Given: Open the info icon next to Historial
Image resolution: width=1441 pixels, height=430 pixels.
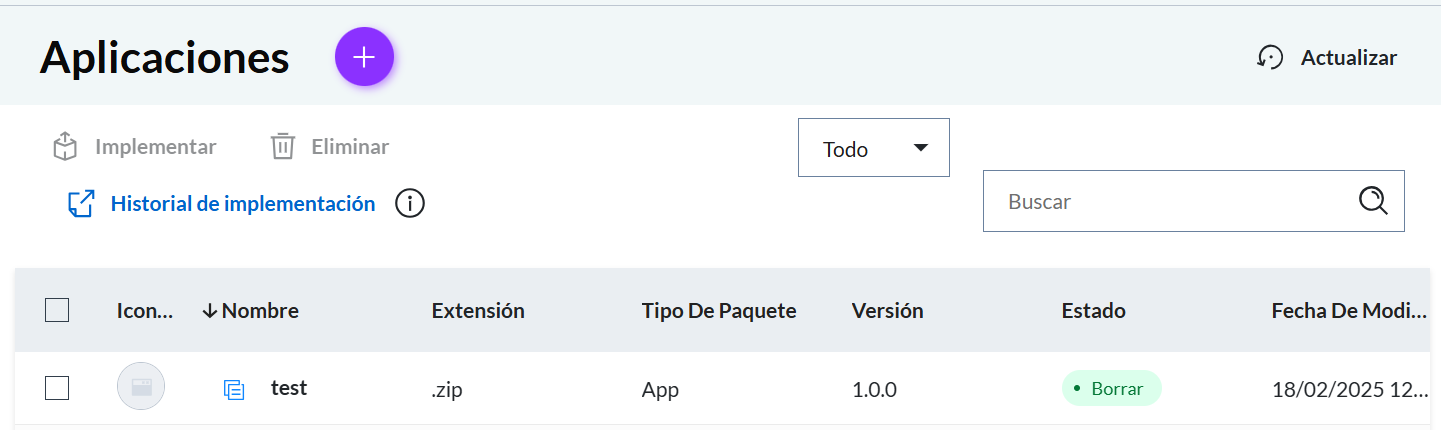Looking at the screenshot, I should (410, 204).
